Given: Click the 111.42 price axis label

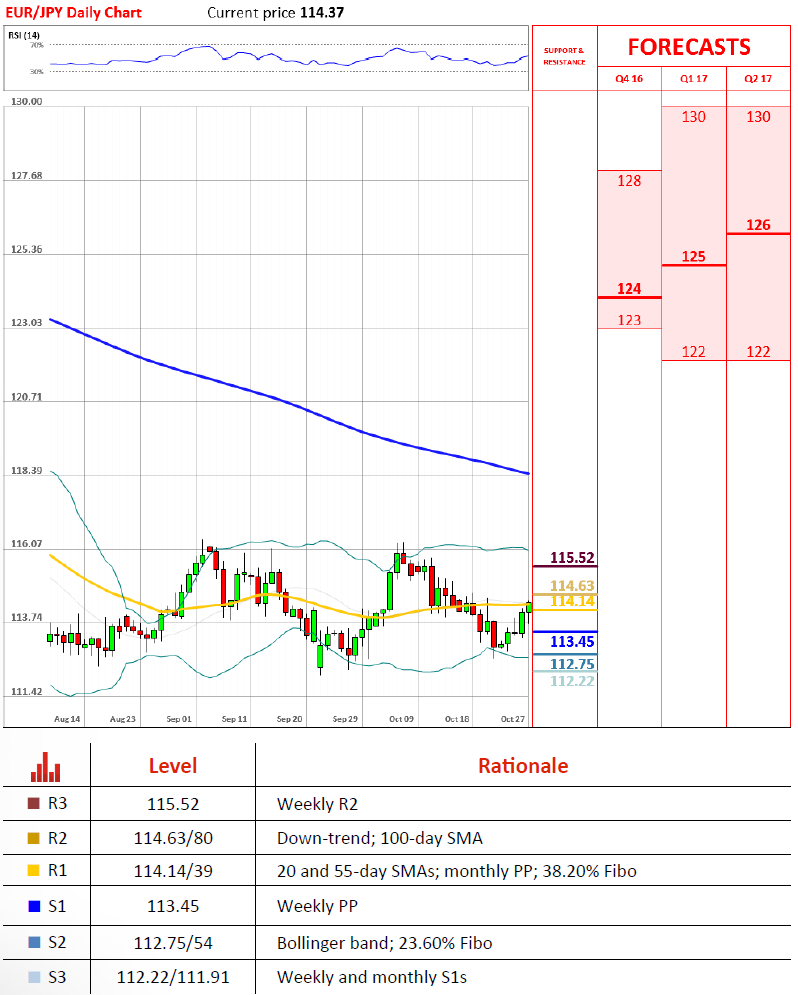Looking at the screenshot, I should [x=27, y=691].
